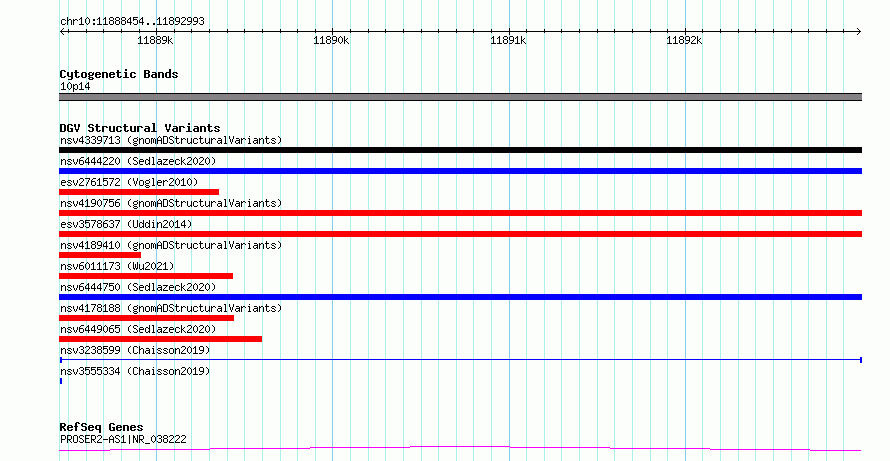Click the blue nsv6444750 variant bar
This screenshot has height=461, width=890.
460,297
